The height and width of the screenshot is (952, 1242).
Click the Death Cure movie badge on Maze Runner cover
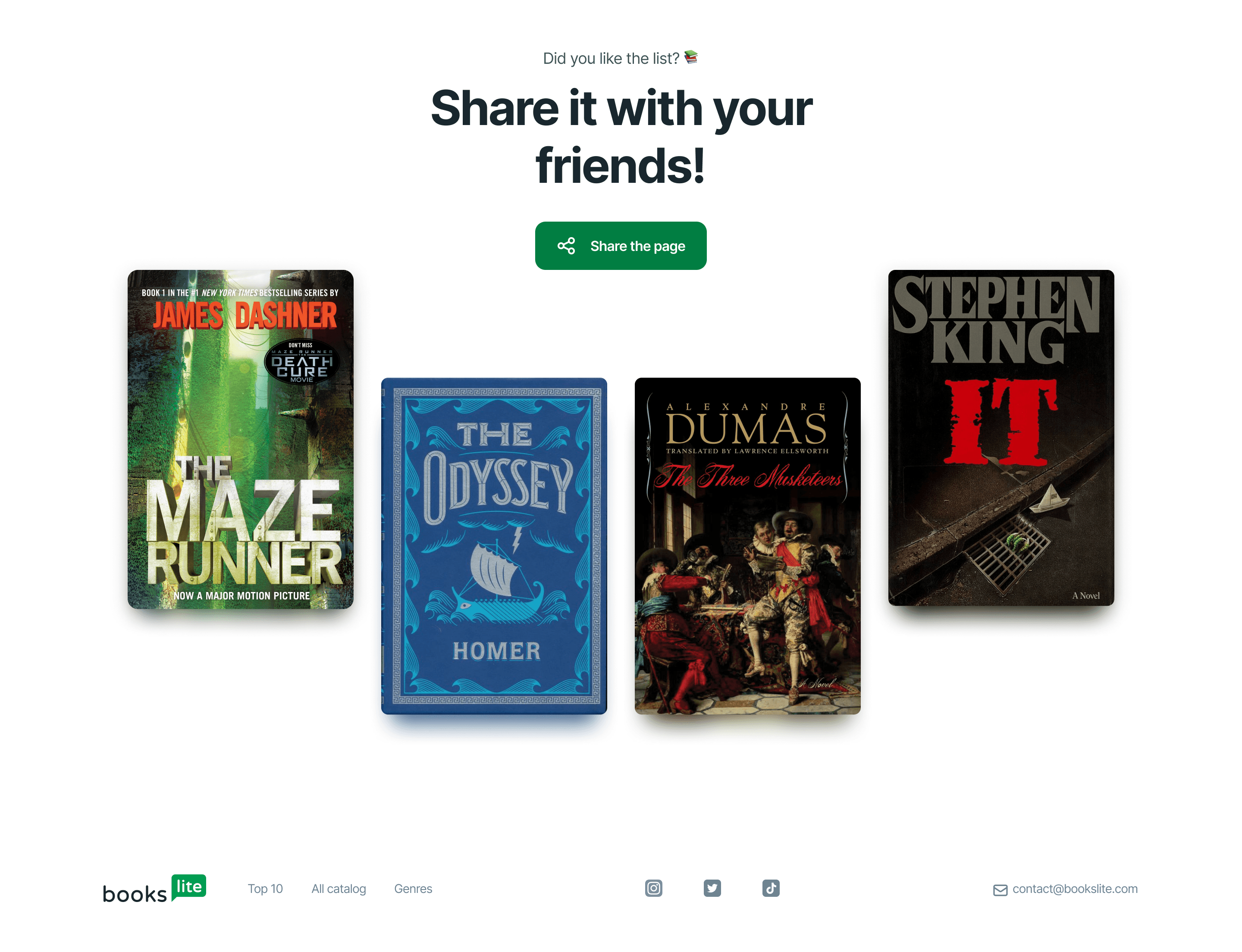click(x=301, y=362)
